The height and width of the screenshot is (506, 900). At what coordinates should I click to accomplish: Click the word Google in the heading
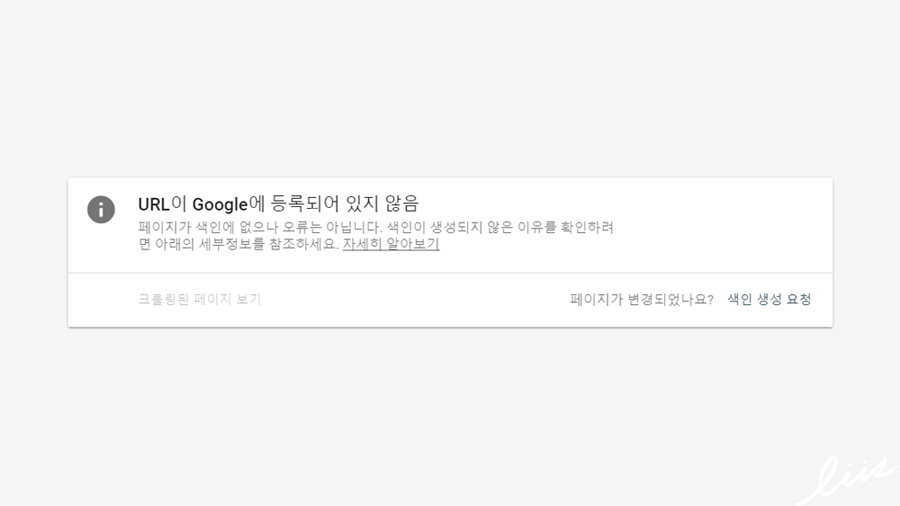click(x=219, y=204)
